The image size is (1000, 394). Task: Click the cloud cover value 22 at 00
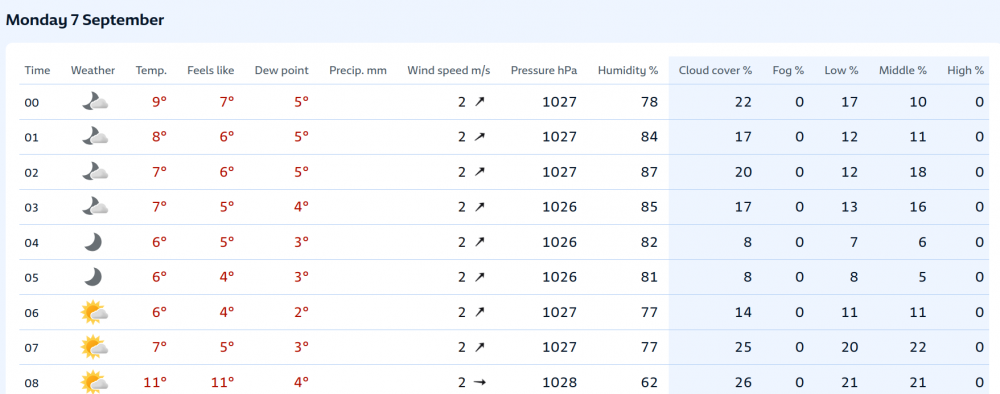(744, 102)
